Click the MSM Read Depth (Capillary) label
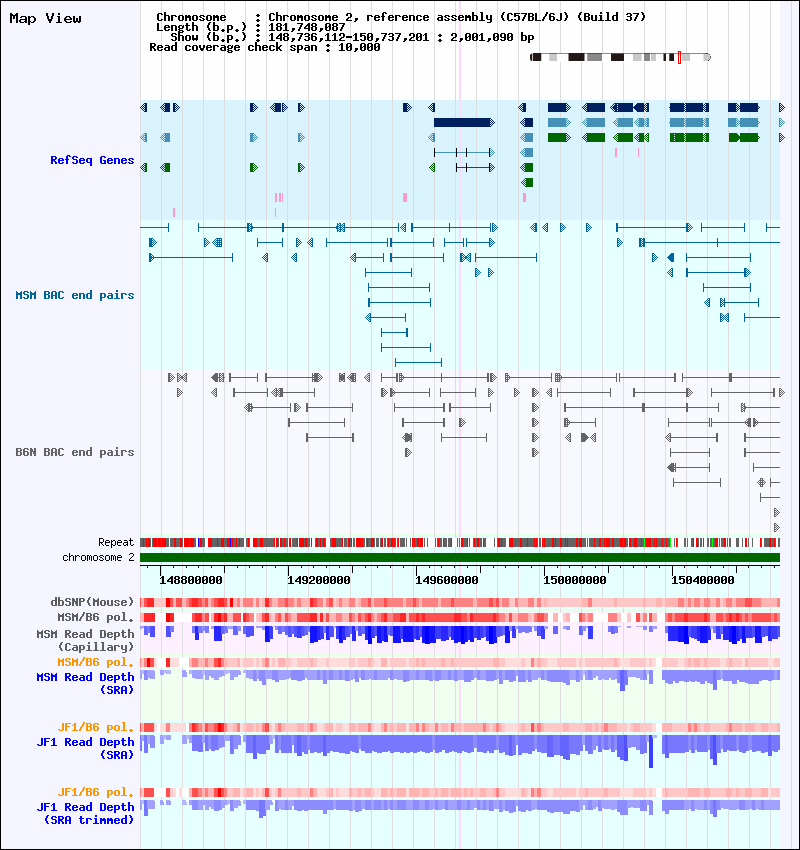This screenshot has width=800, height=850. tap(85, 640)
